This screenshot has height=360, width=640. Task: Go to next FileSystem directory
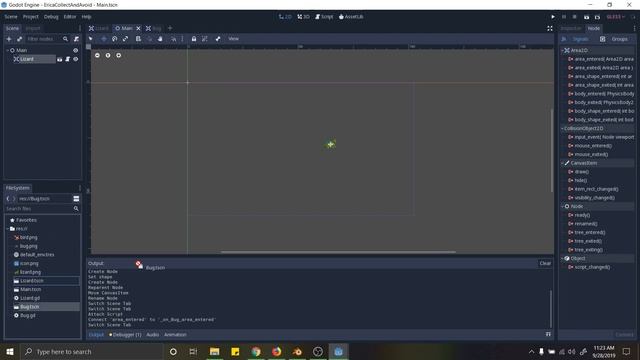(x=13, y=199)
